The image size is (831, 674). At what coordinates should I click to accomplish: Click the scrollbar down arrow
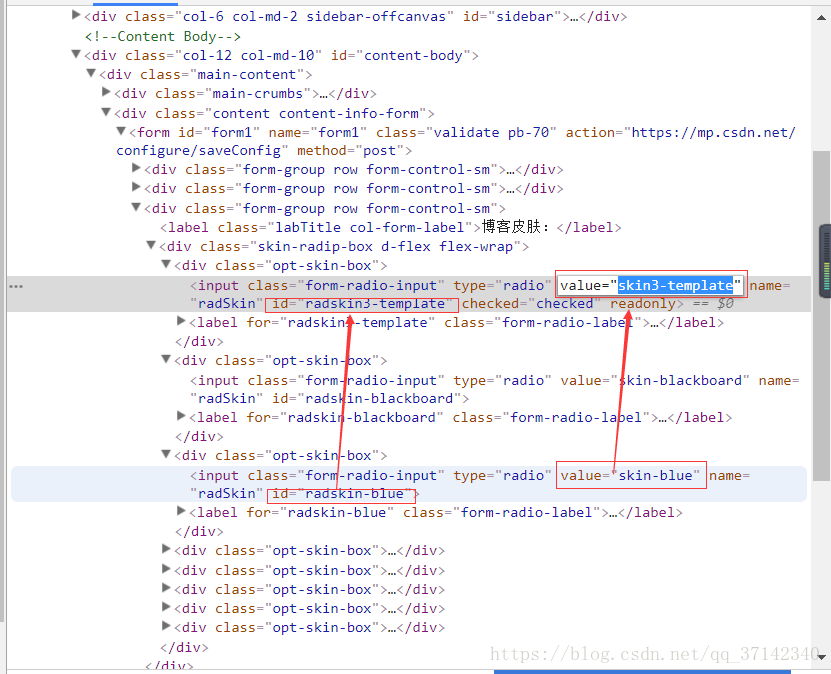(x=821, y=658)
